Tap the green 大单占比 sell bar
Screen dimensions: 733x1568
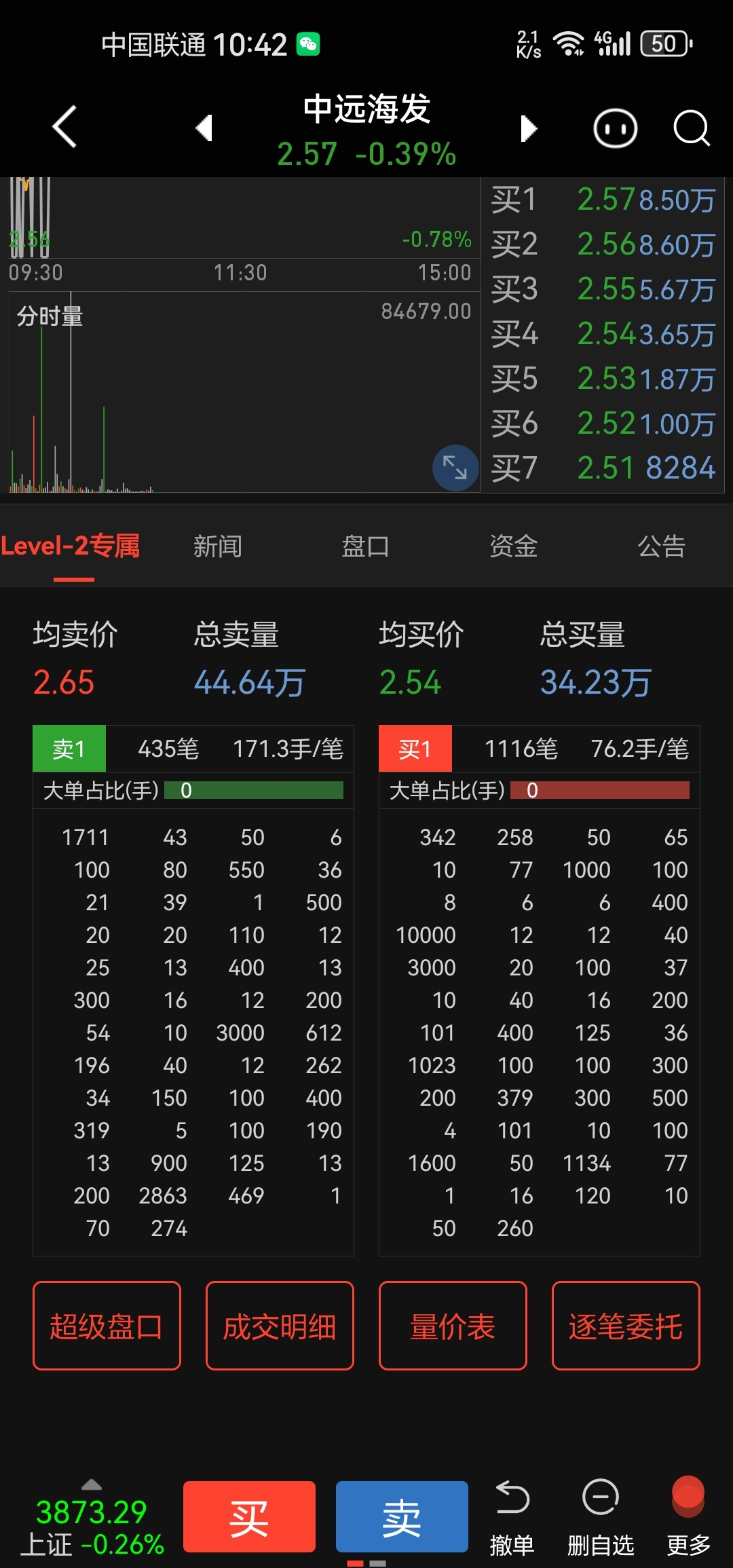click(255, 790)
